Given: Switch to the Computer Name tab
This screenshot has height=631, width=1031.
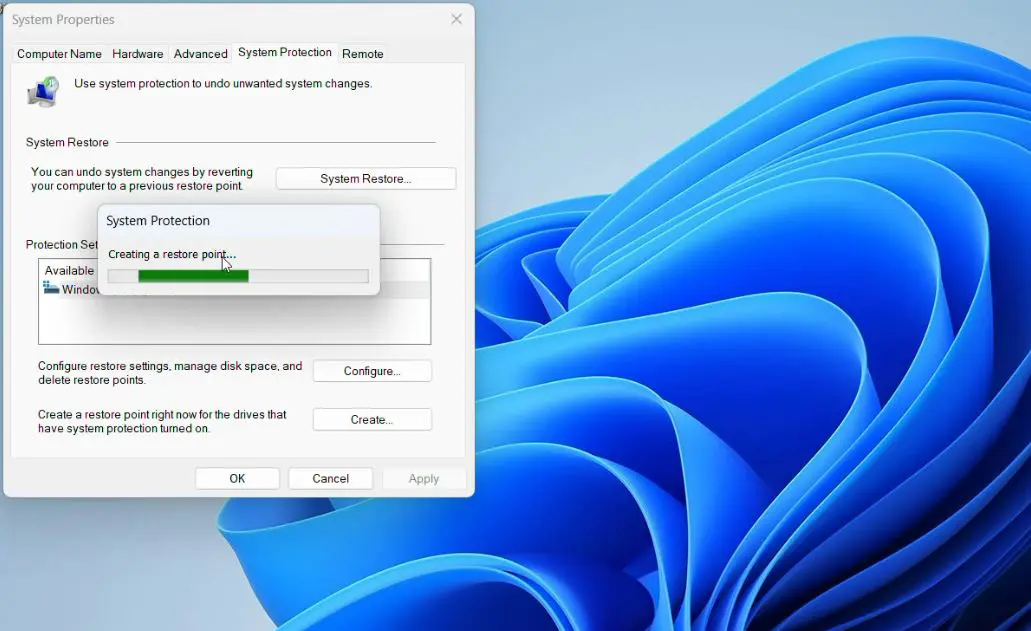Looking at the screenshot, I should click(x=58, y=54).
